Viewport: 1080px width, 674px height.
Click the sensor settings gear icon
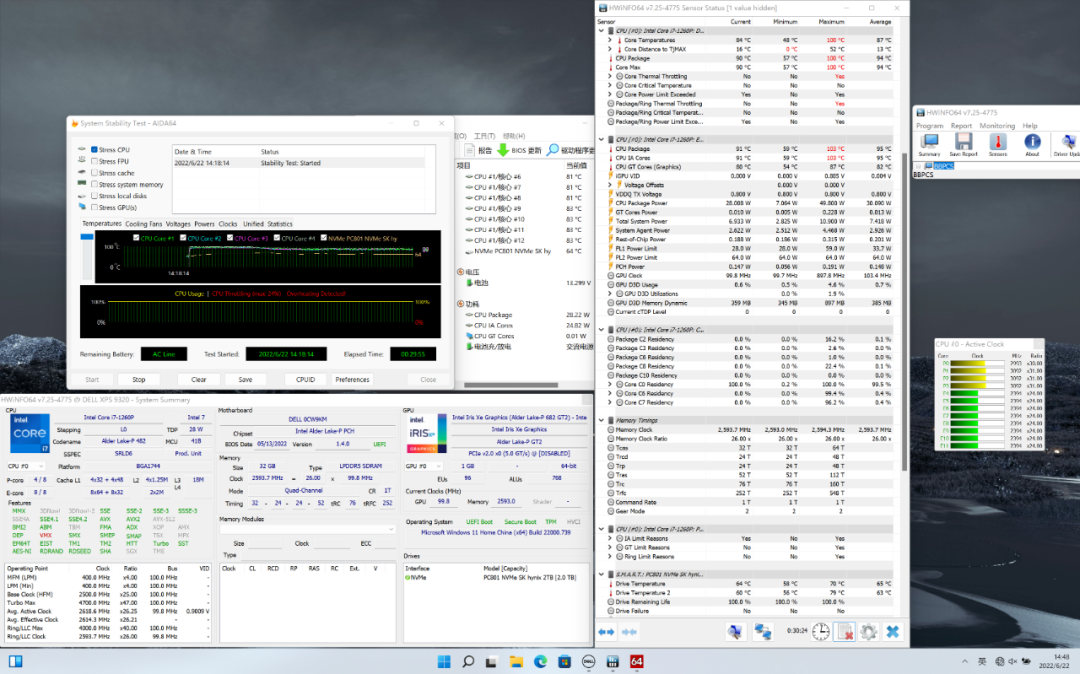[x=868, y=632]
